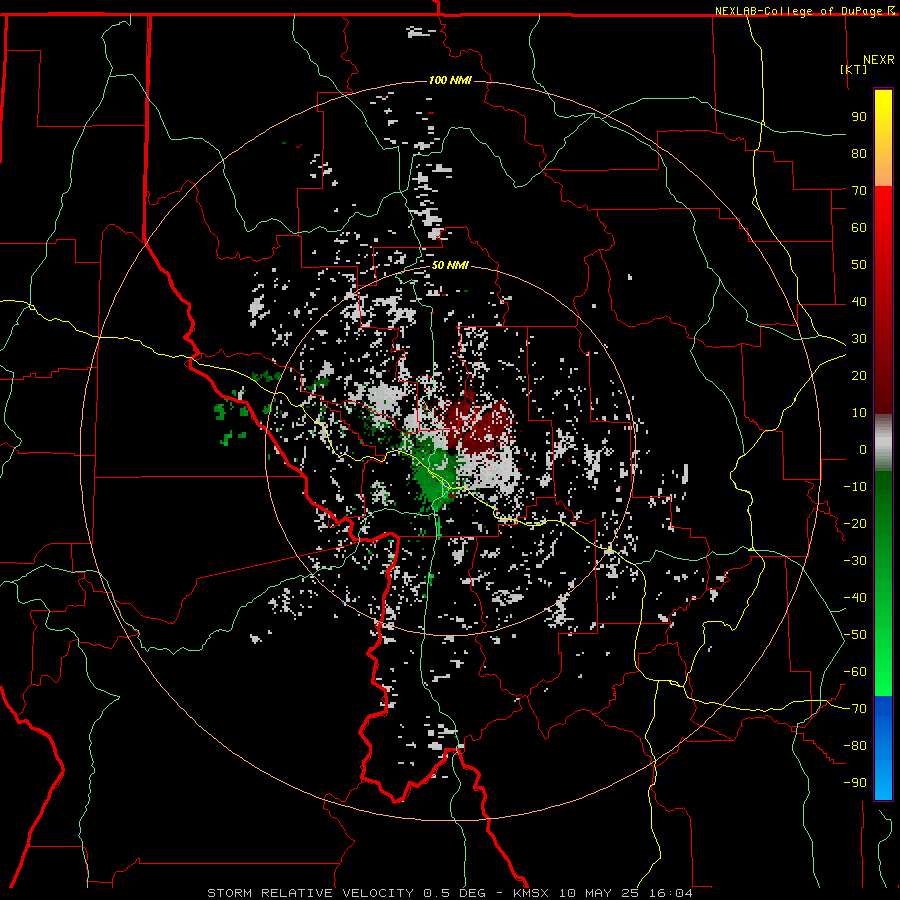Viewport: 900px width, 900px height.
Task: Click the 20 value on the velocity scale
Action: (x=859, y=375)
